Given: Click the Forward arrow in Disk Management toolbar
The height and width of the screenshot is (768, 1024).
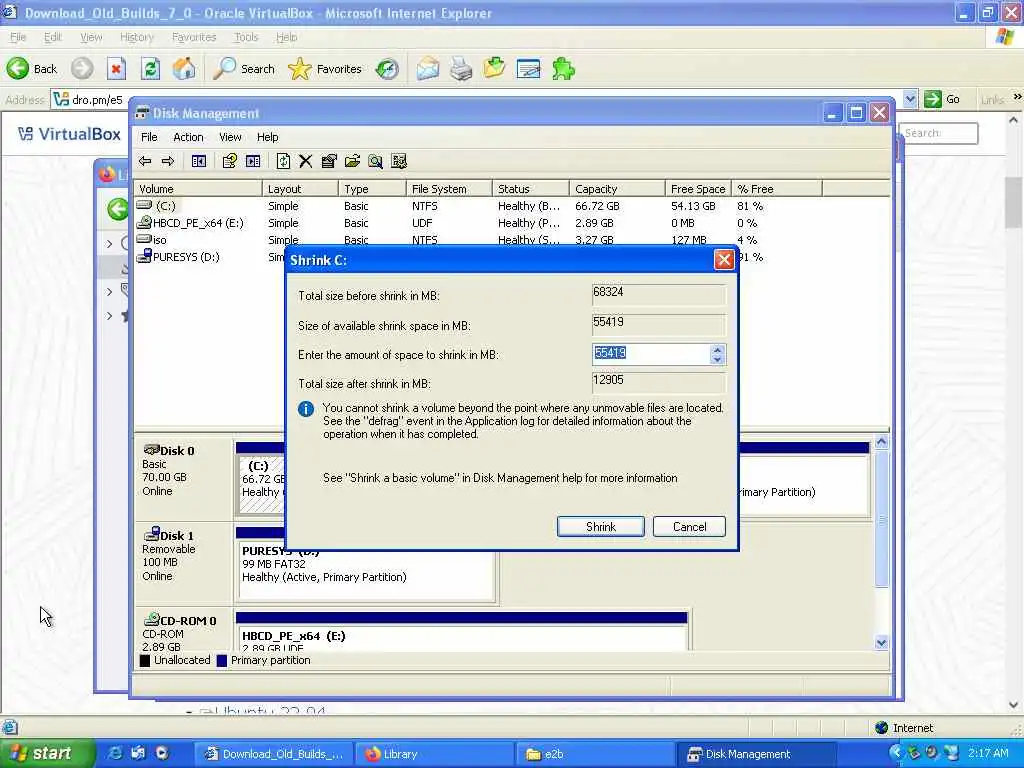Looking at the screenshot, I should coord(168,161).
